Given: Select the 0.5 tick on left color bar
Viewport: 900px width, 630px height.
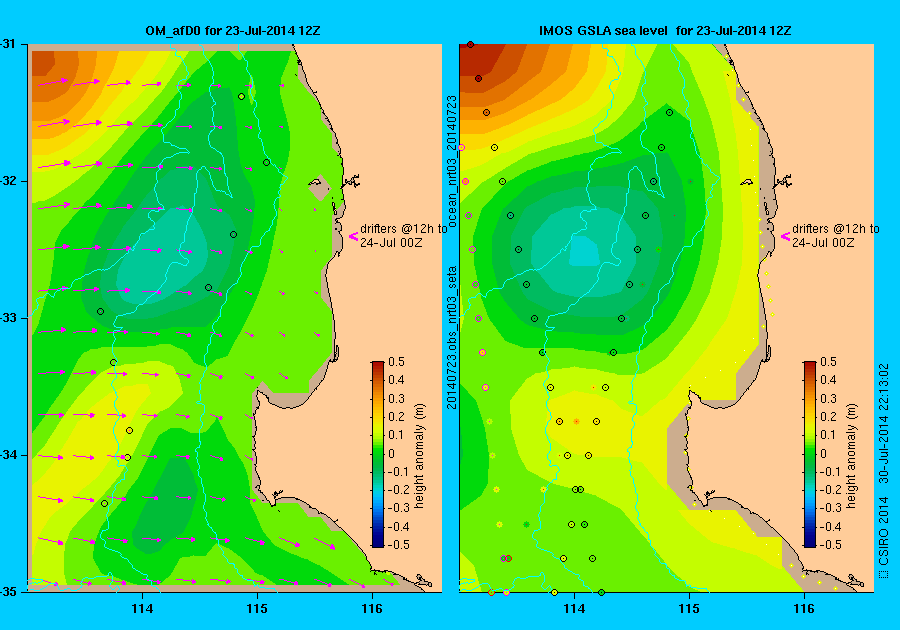Looking at the screenshot, I should [x=396, y=361].
